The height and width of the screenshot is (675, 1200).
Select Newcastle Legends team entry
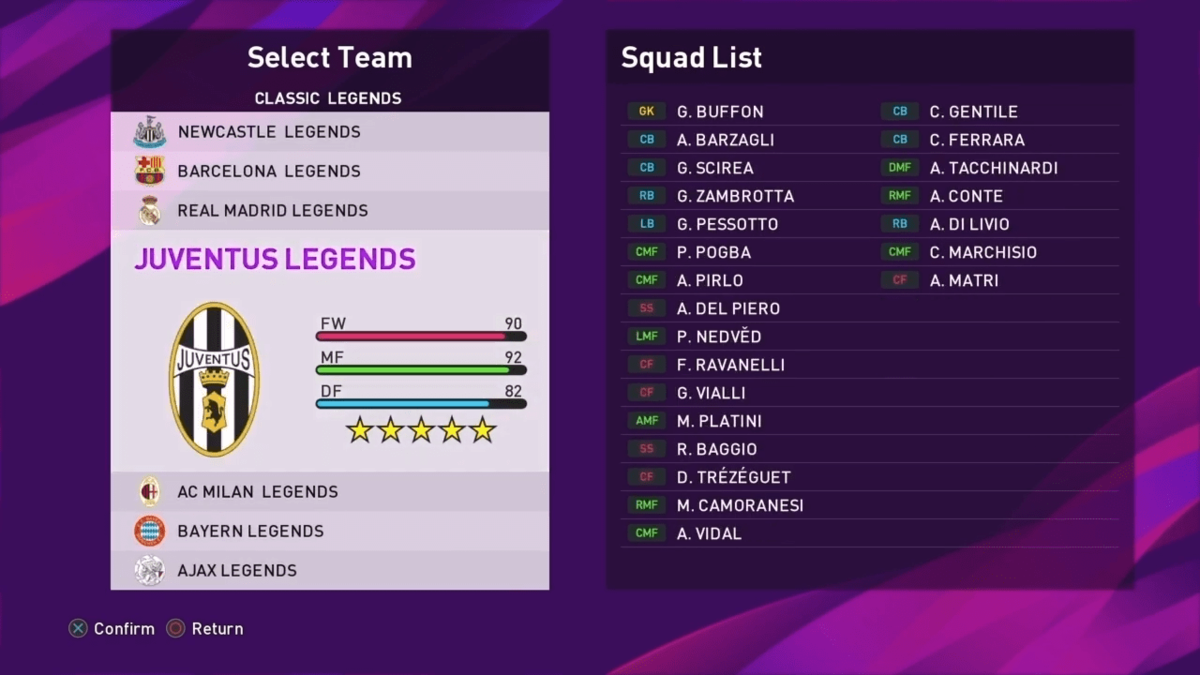(x=330, y=132)
